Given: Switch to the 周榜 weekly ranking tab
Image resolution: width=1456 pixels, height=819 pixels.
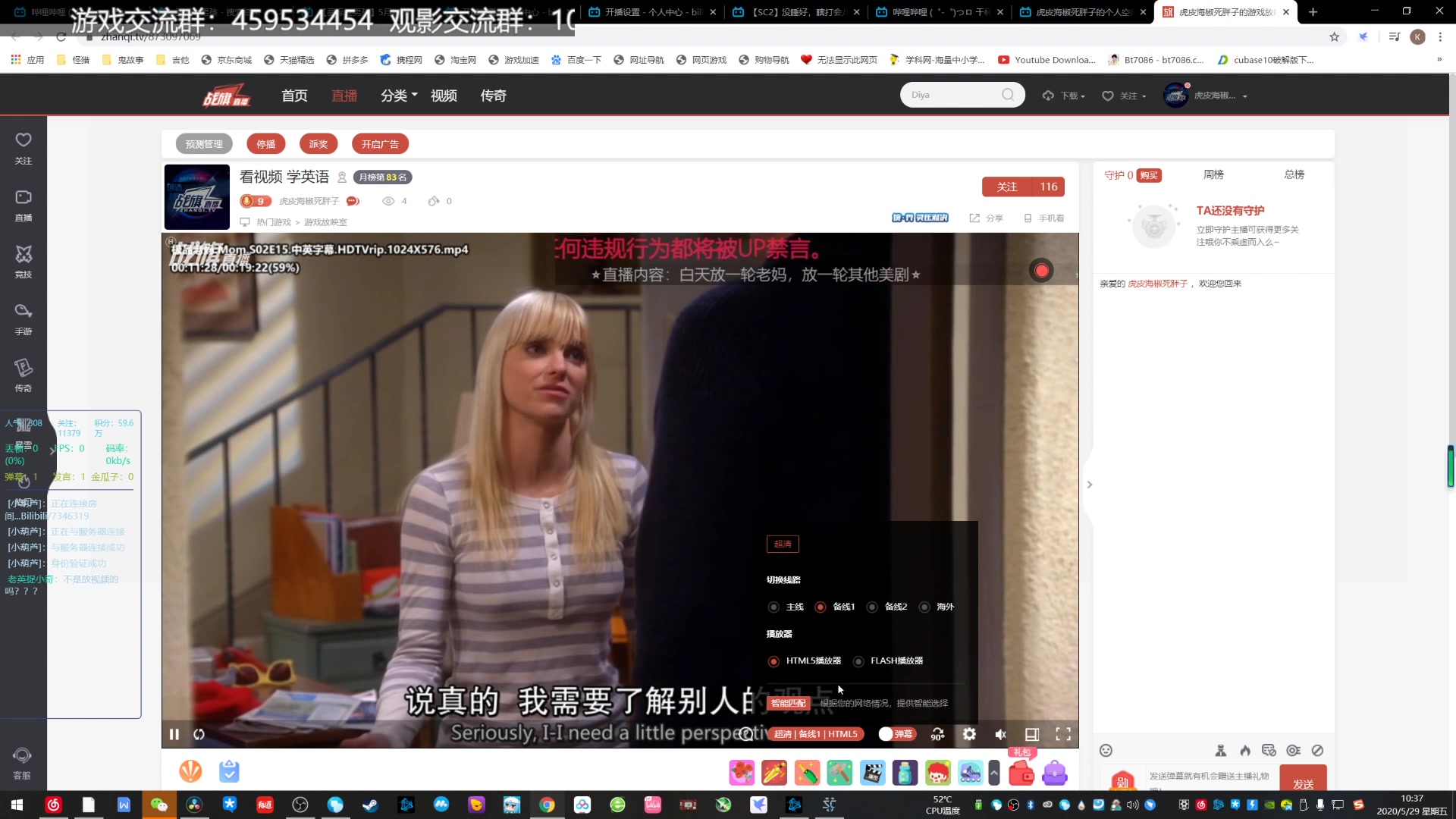Looking at the screenshot, I should (x=1213, y=174).
